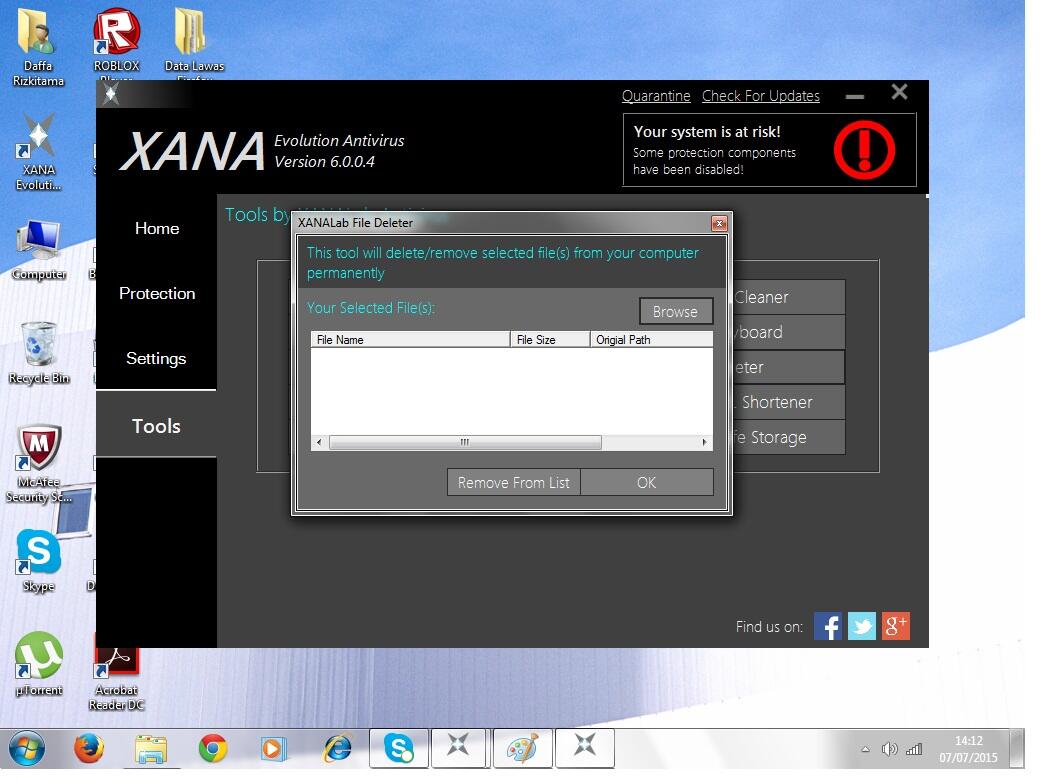Open XANA Evolution desktop shortcut
The height and width of the screenshot is (780, 1040).
click(38, 151)
